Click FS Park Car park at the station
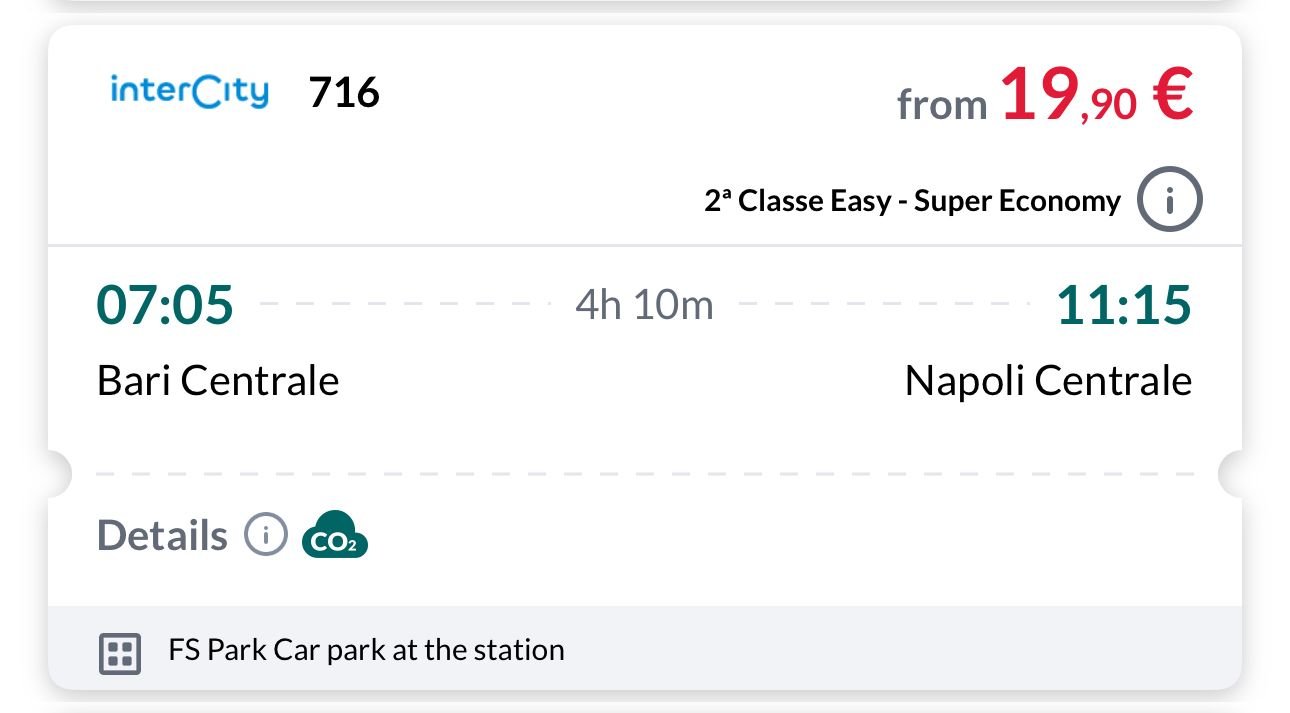 pos(366,650)
